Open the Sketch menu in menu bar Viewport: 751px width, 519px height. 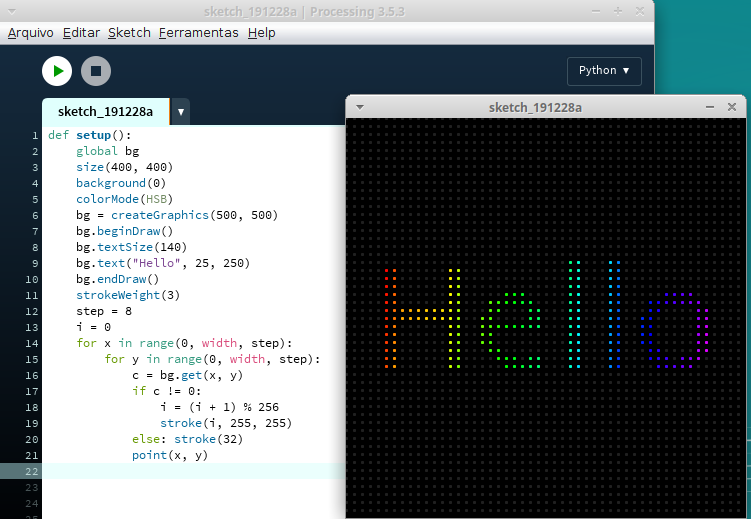129,32
